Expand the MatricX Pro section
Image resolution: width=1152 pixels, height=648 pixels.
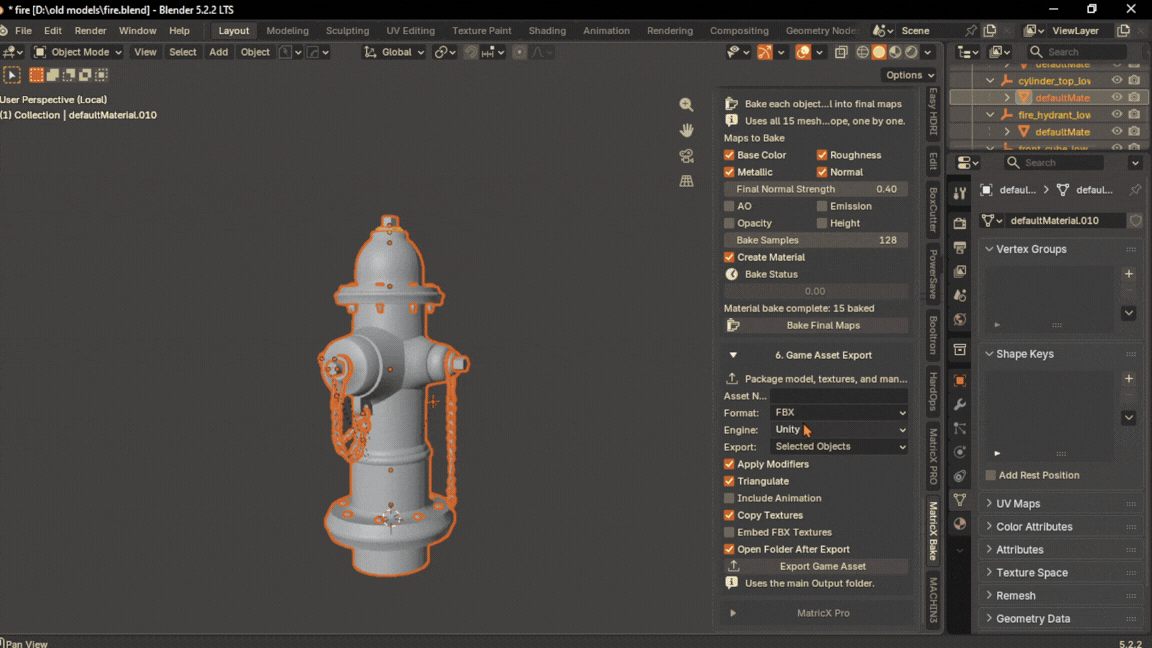tap(732, 613)
